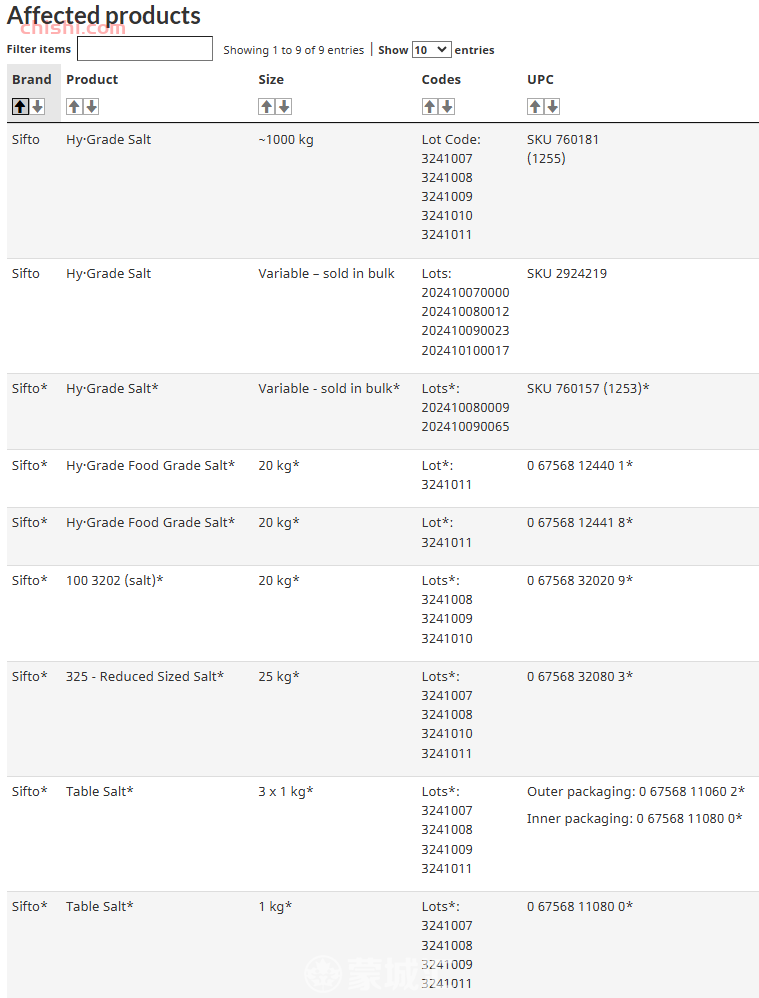Sort Brand column ascending arrow
This screenshot has height=998, width=759.
click(x=20, y=106)
